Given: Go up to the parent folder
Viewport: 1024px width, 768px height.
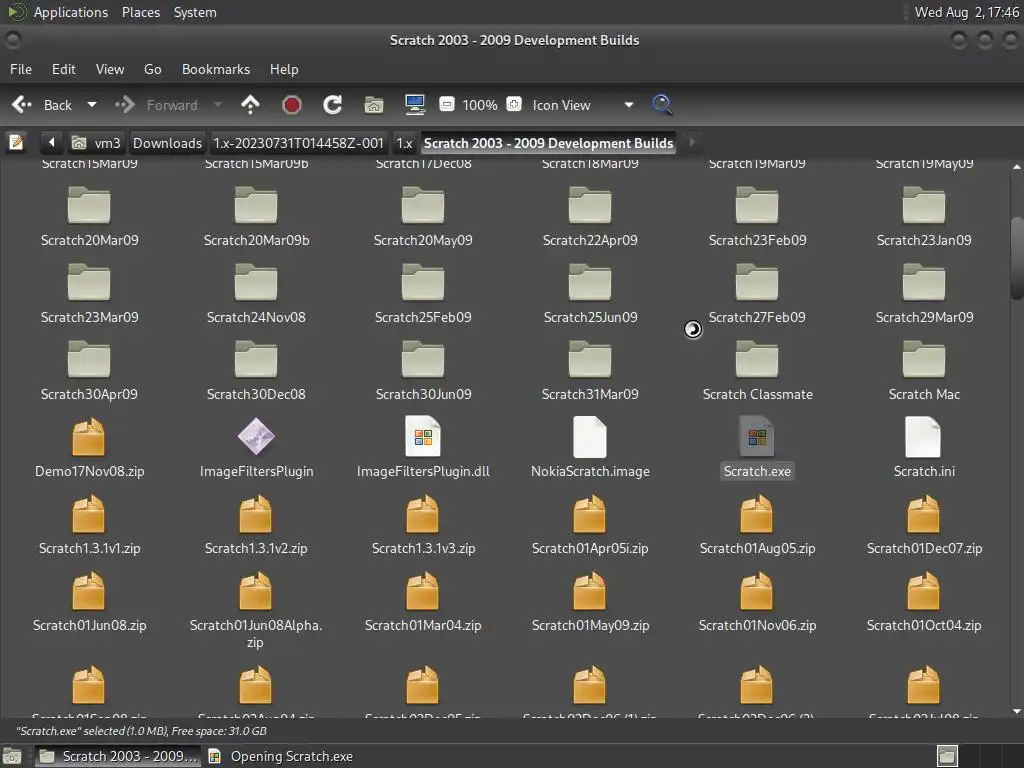Looking at the screenshot, I should pyautogui.click(x=250, y=104).
